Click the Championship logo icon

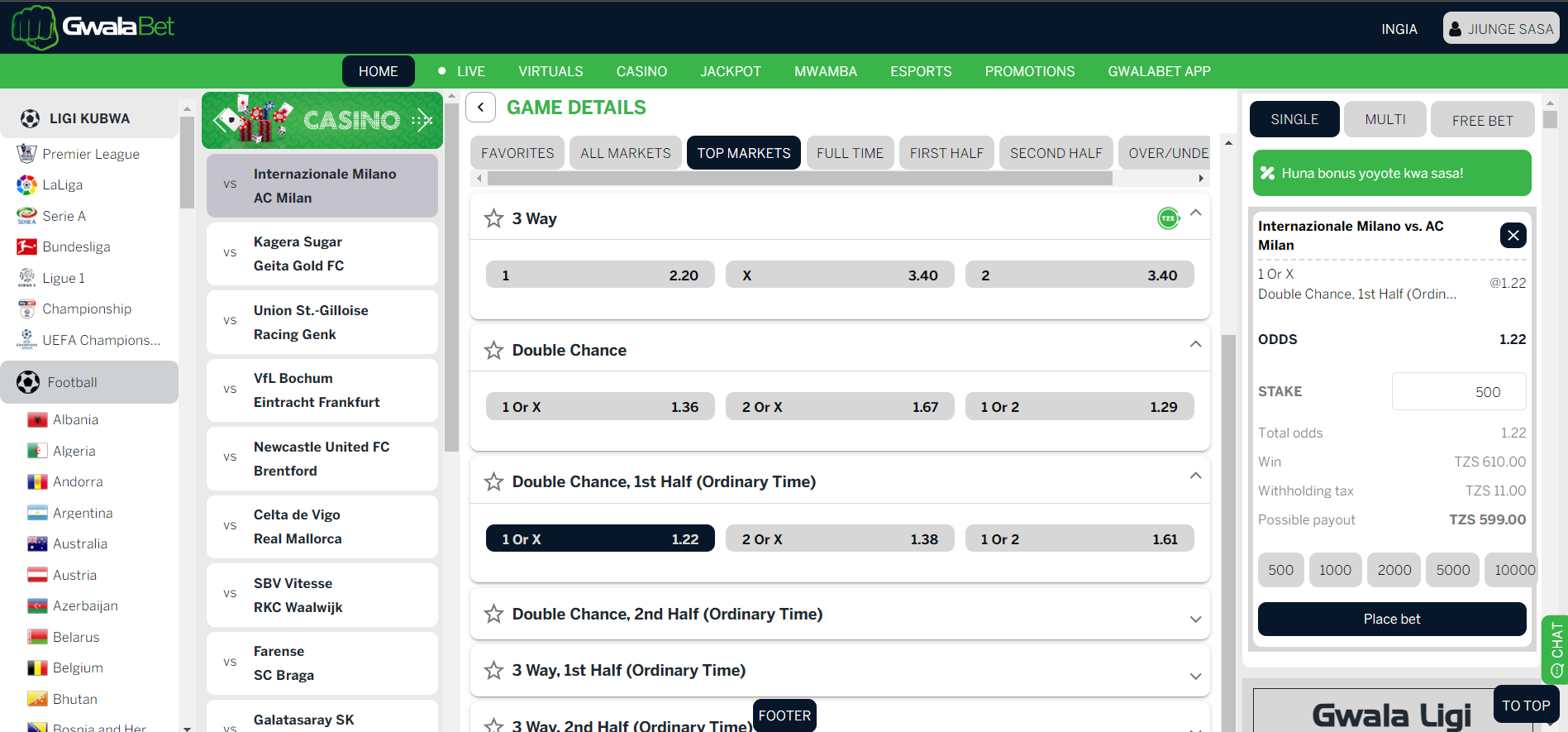(x=26, y=309)
